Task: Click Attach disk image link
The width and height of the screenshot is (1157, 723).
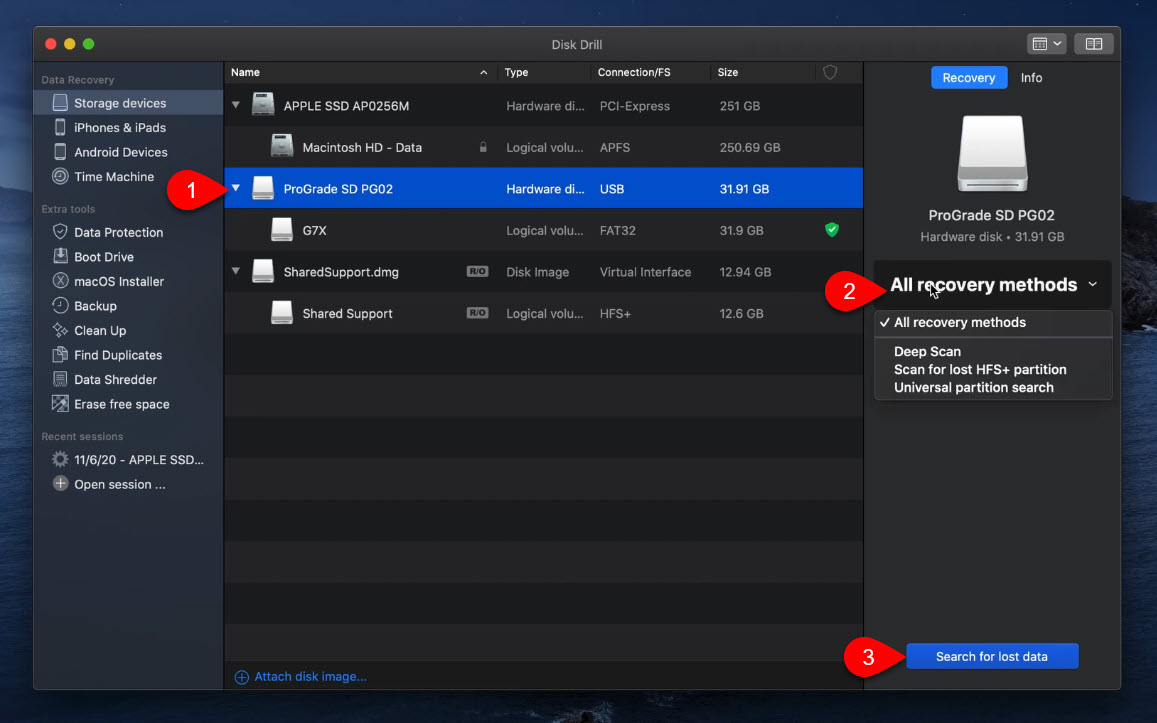Action: coord(300,677)
